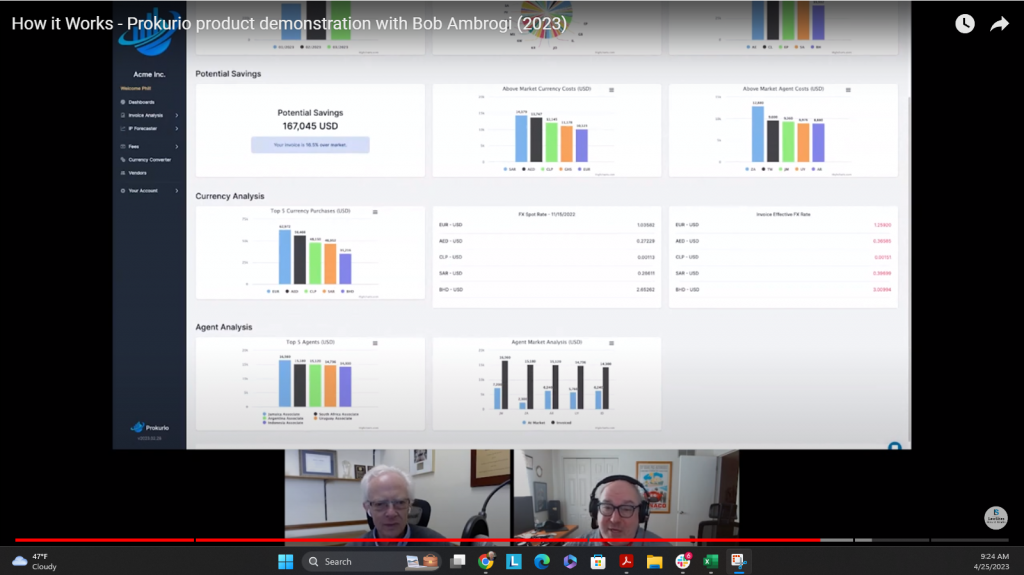Click the 167,045 USD savings figure
Screen dimensions: 1024x575
(x=310, y=126)
